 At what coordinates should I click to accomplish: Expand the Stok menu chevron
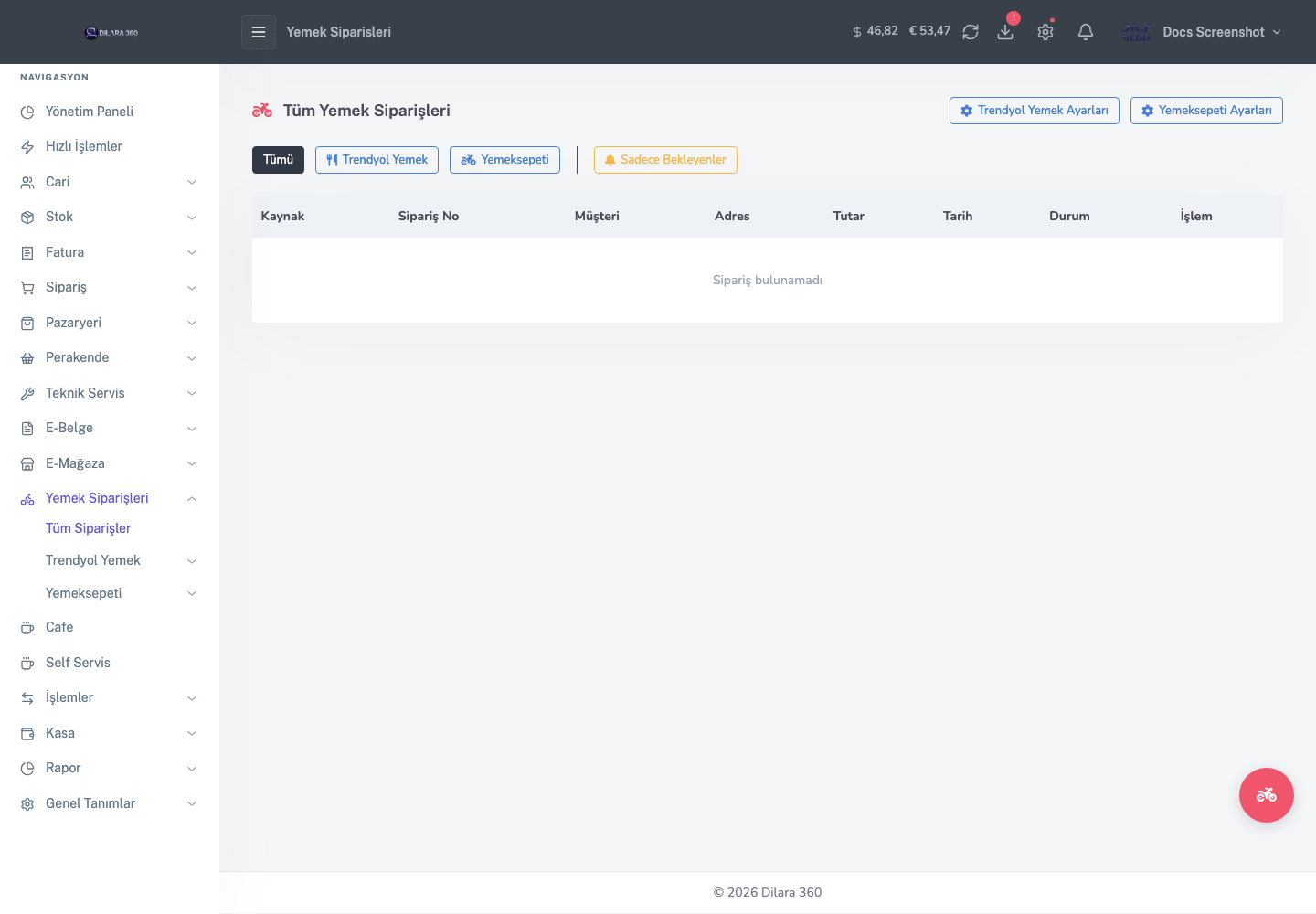(192, 218)
